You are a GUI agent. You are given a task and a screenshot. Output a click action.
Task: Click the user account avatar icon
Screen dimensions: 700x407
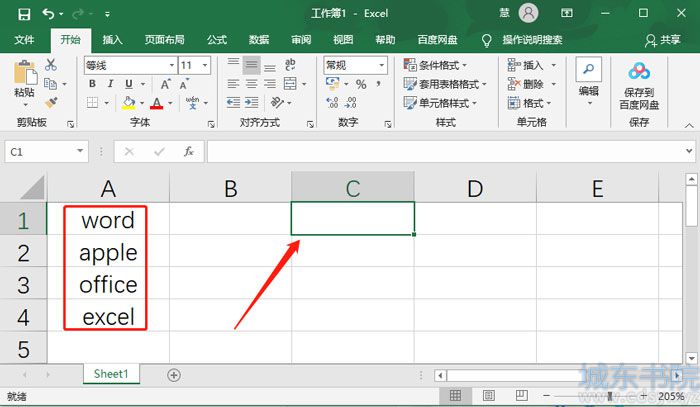coord(528,13)
